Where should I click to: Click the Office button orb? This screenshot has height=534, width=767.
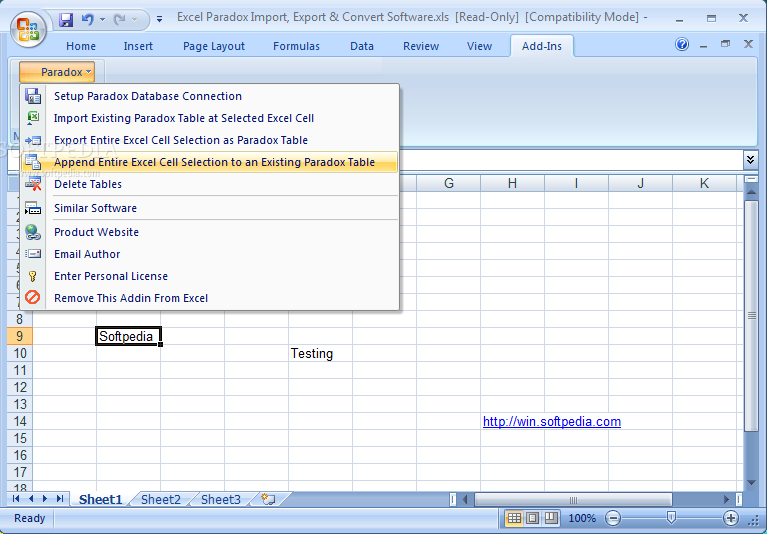click(28, 29)
